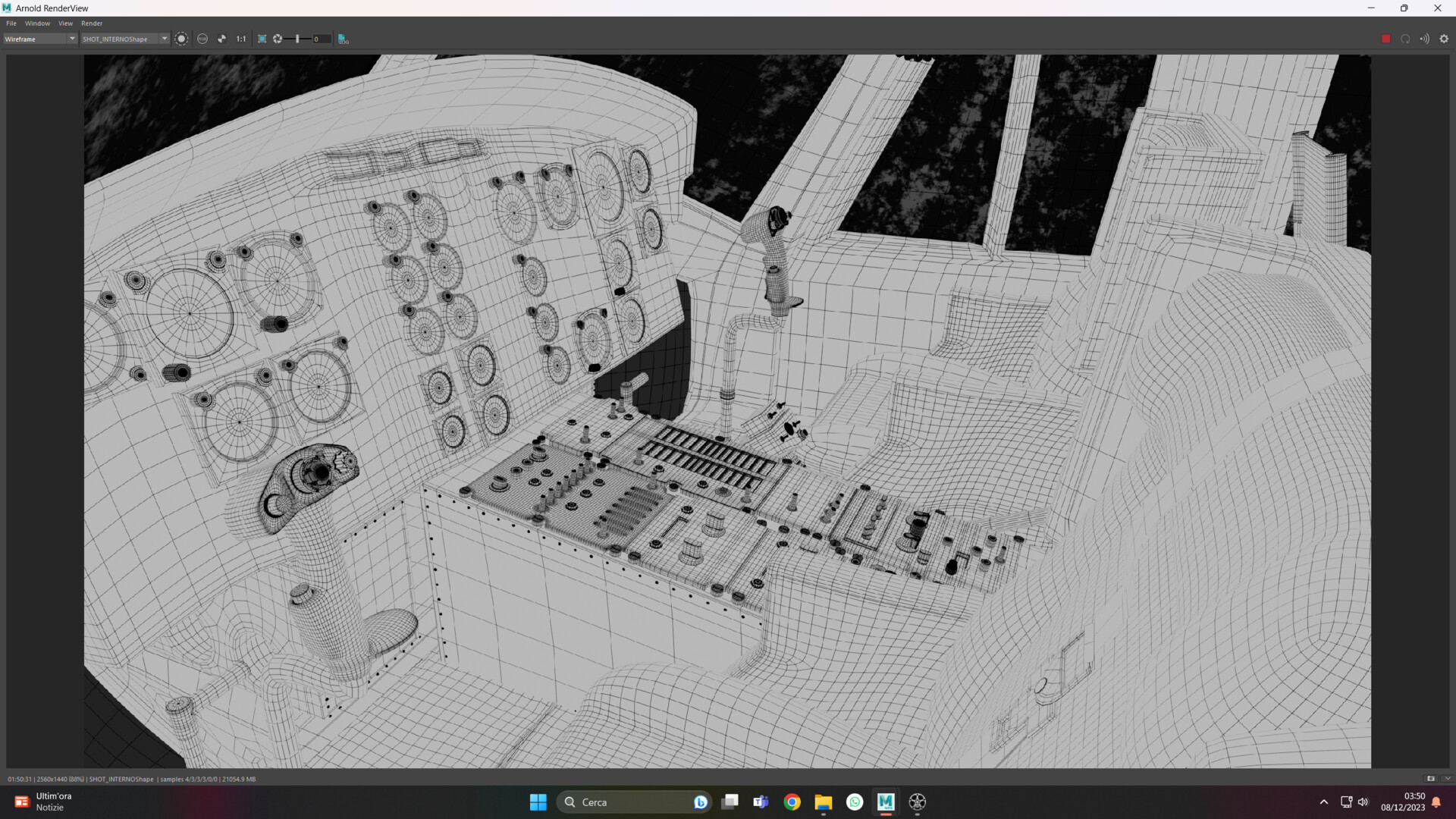Expand the status bar chevron at bottom right

click(x=1447, y=779)
